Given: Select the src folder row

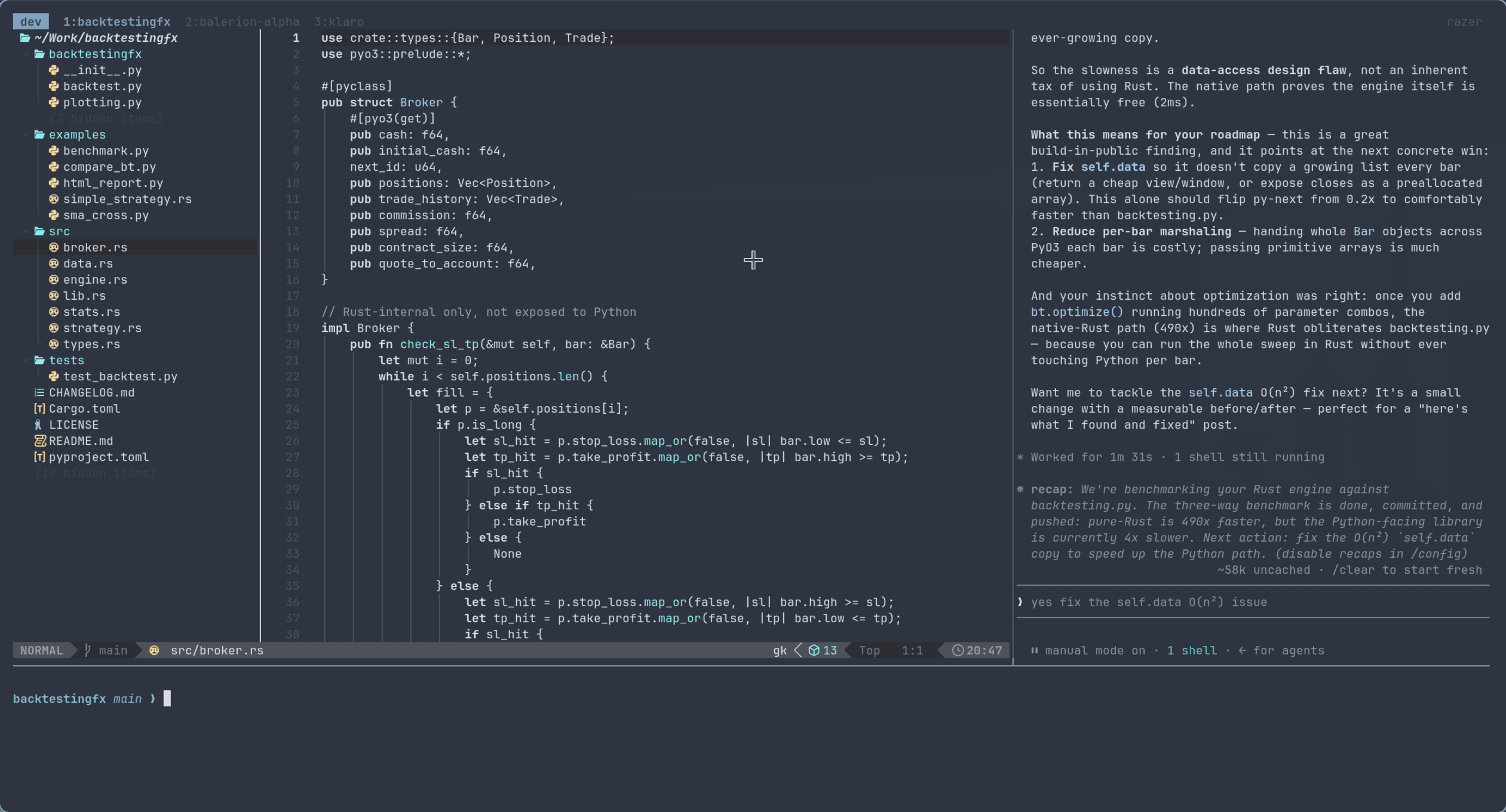Looking at the screenshot, I should coord(135,231).
